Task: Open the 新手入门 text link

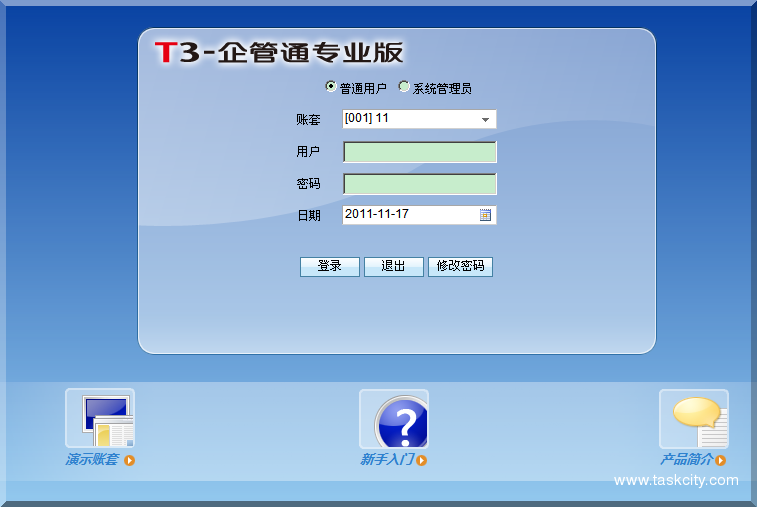Action: [x=386, y=460]
